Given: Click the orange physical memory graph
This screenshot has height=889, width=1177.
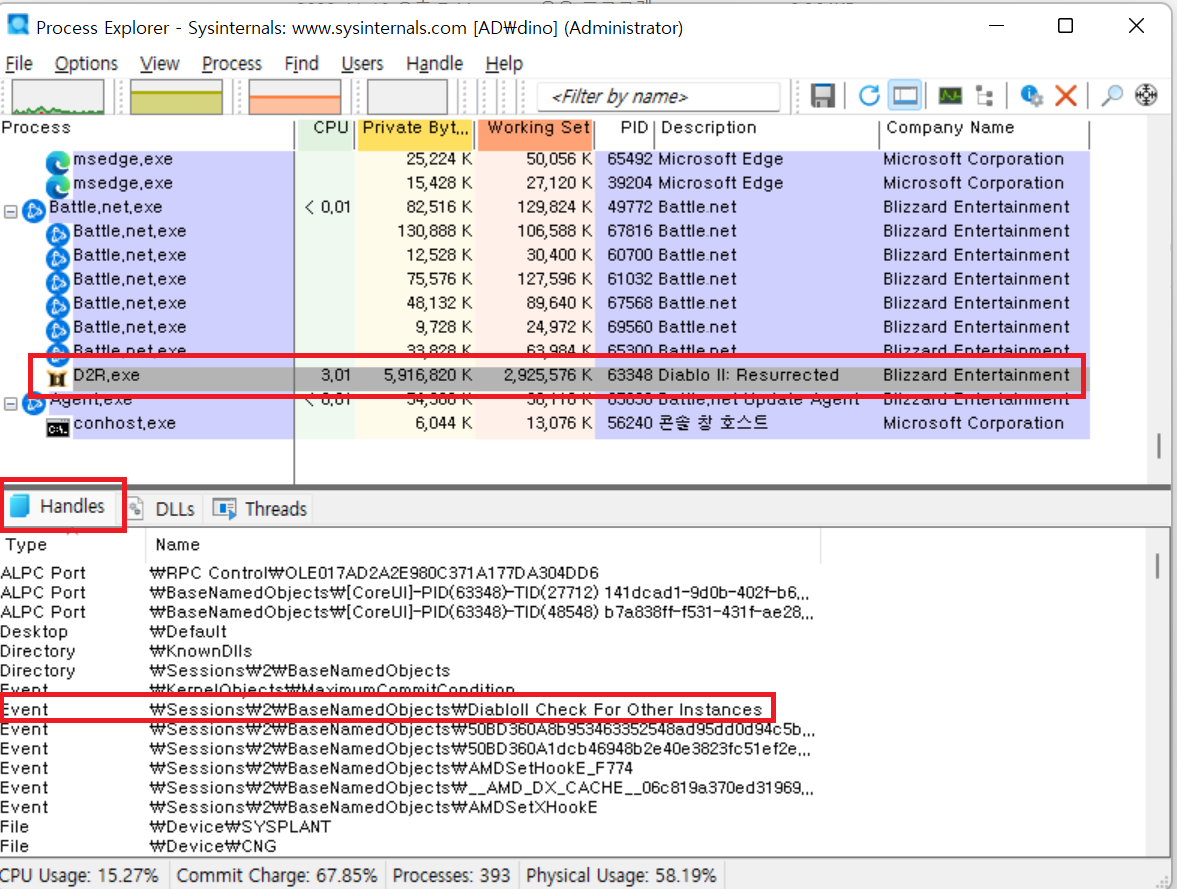Looking at the screenshot, I should click(294, 97).
